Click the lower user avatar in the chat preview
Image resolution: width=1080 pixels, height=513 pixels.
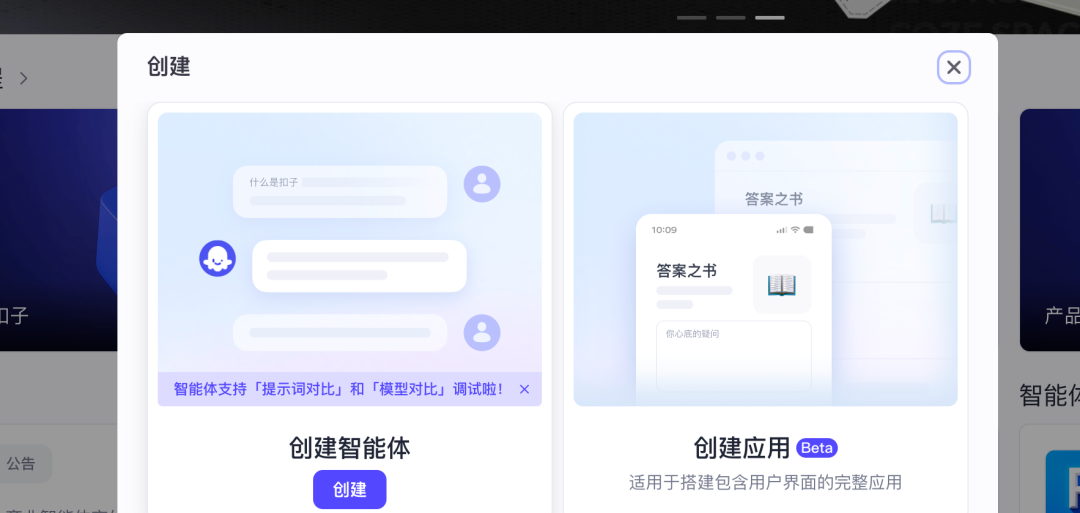[482, 333]
